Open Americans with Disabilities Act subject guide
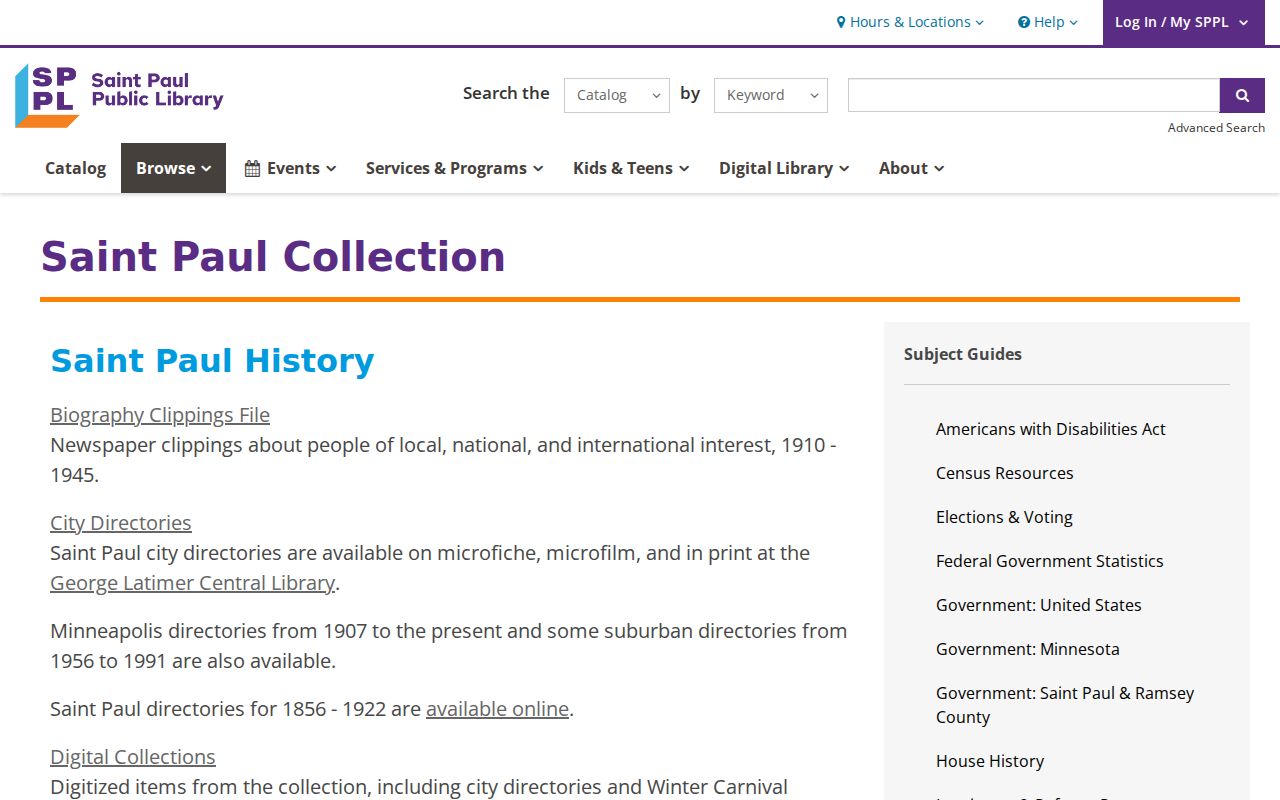Viewport: 1280px width, 800px height. [x=1051, y=429]
